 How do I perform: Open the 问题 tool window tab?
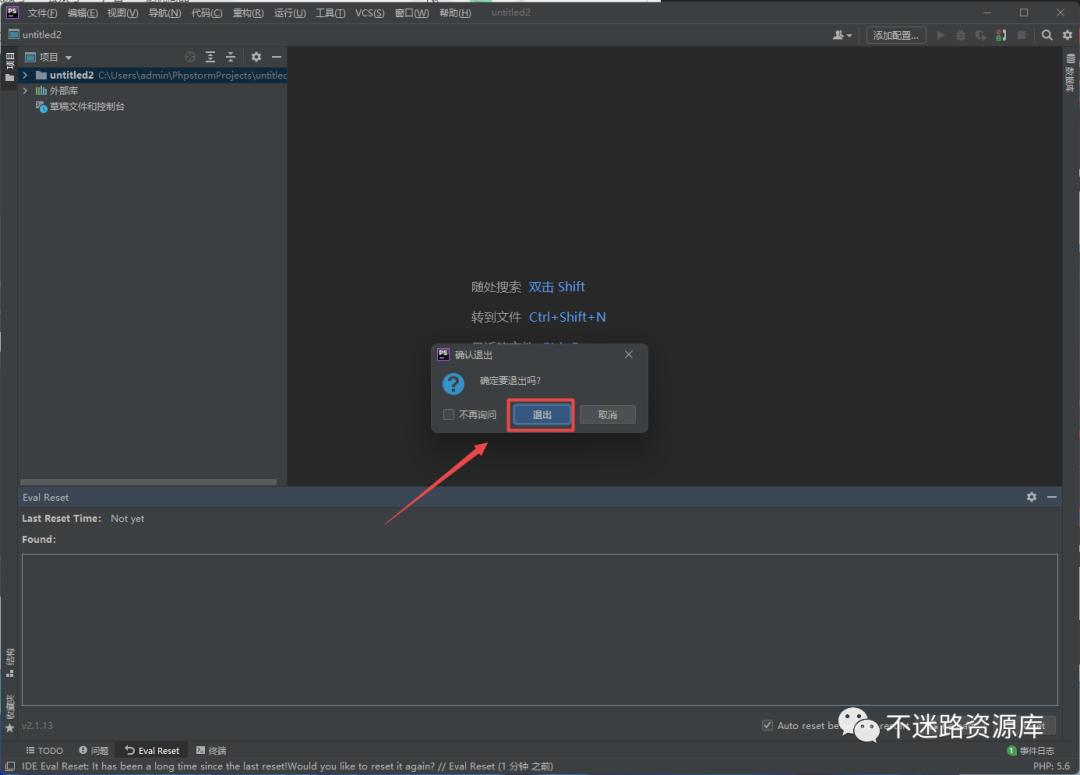(93, 751)
